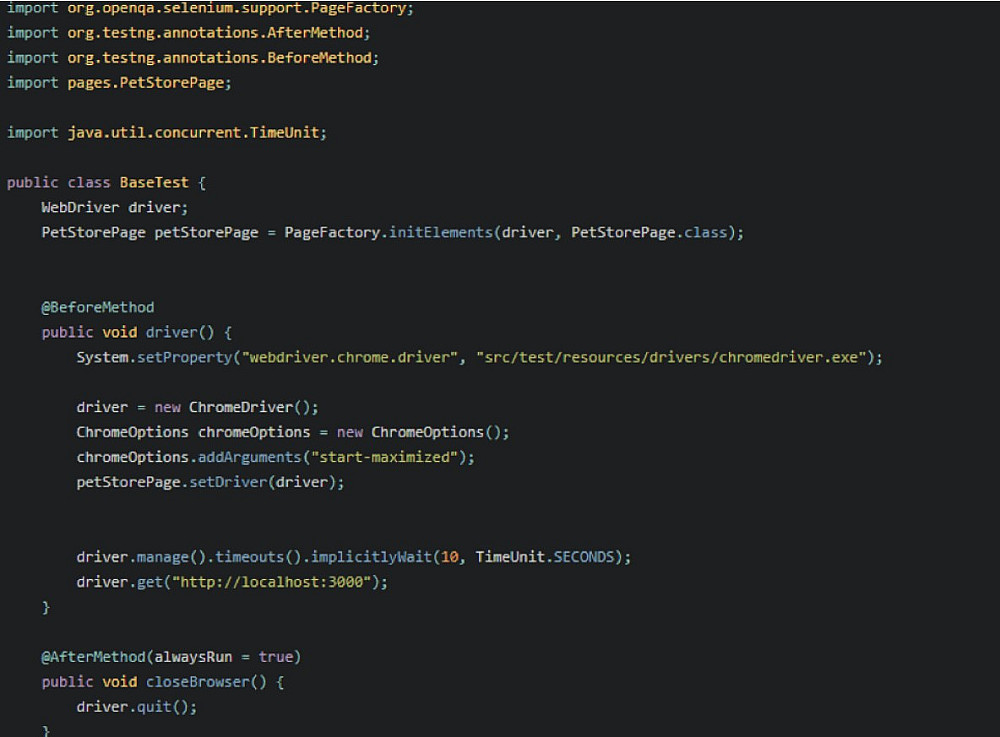
Task: Click PetStorePage.class argument
Action: coord(649,233)
